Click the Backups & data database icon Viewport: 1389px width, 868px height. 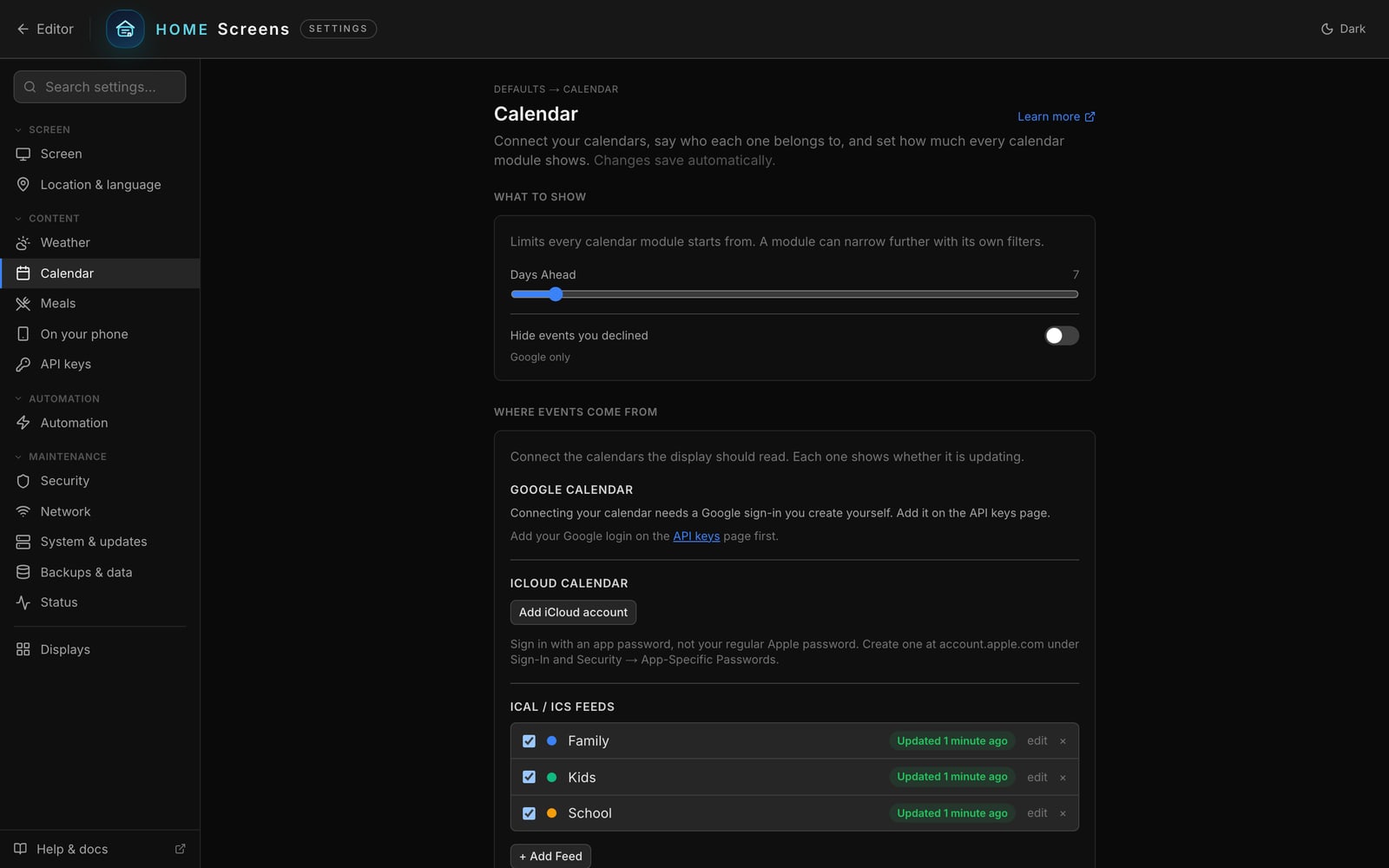tap(23, 572)
